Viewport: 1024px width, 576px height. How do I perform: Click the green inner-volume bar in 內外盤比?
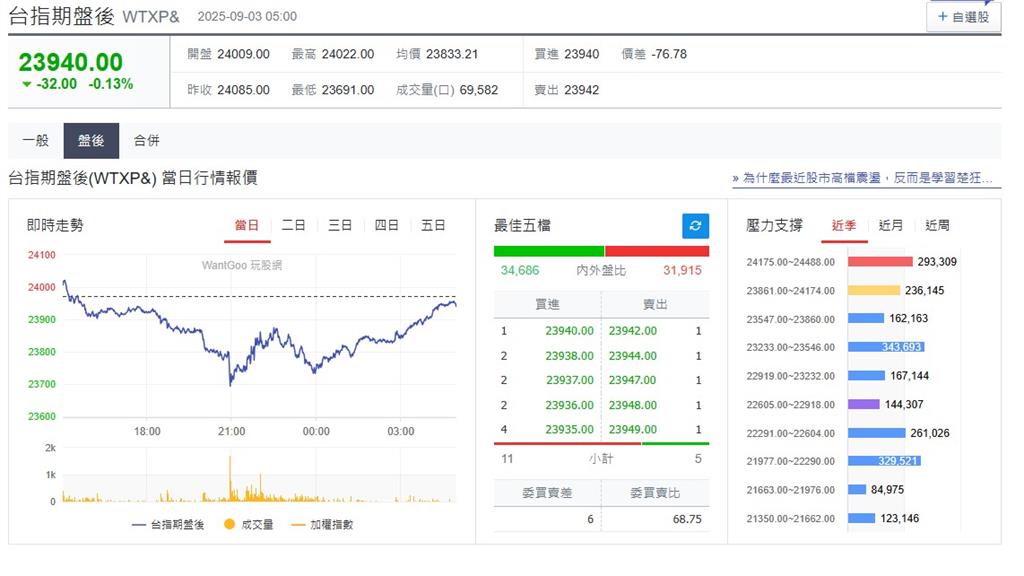(549, 251)
